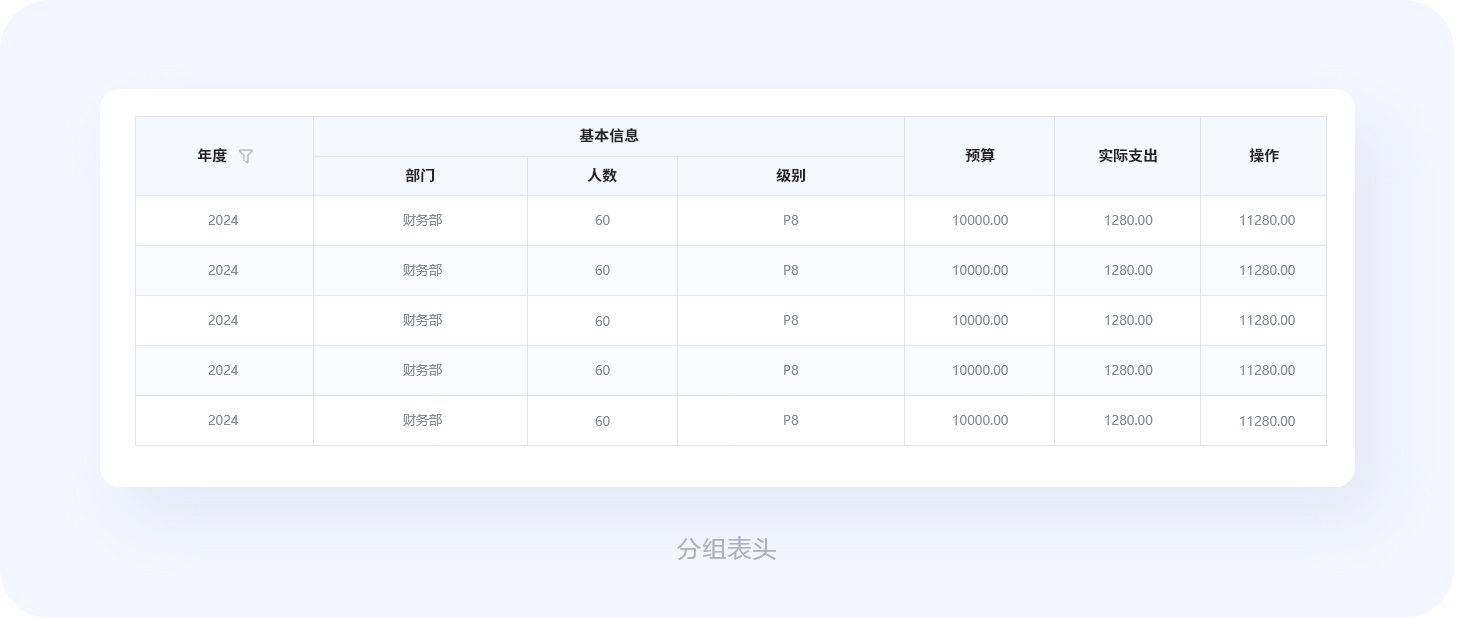Select 2024 in the last data row
The width and height of the screenshot is (1467, 618).
click(x=223, y=420)
